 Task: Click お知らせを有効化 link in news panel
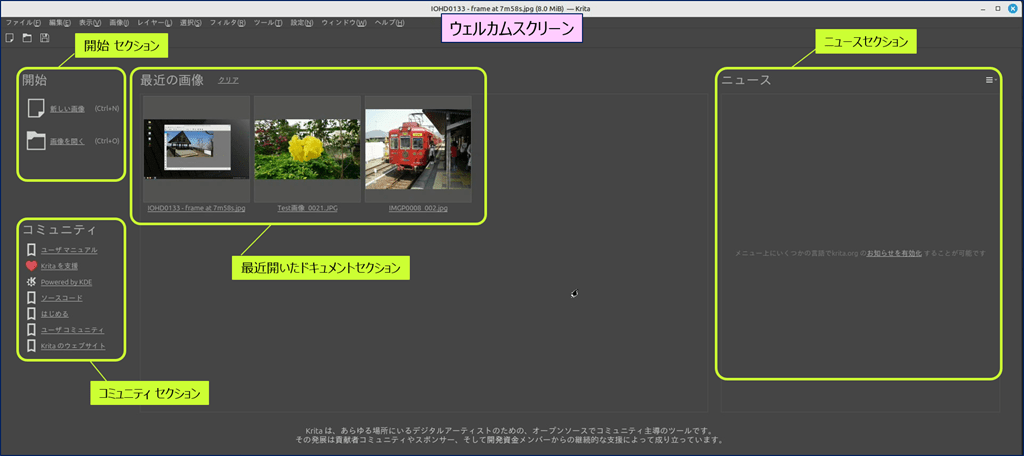coord(894,254)
